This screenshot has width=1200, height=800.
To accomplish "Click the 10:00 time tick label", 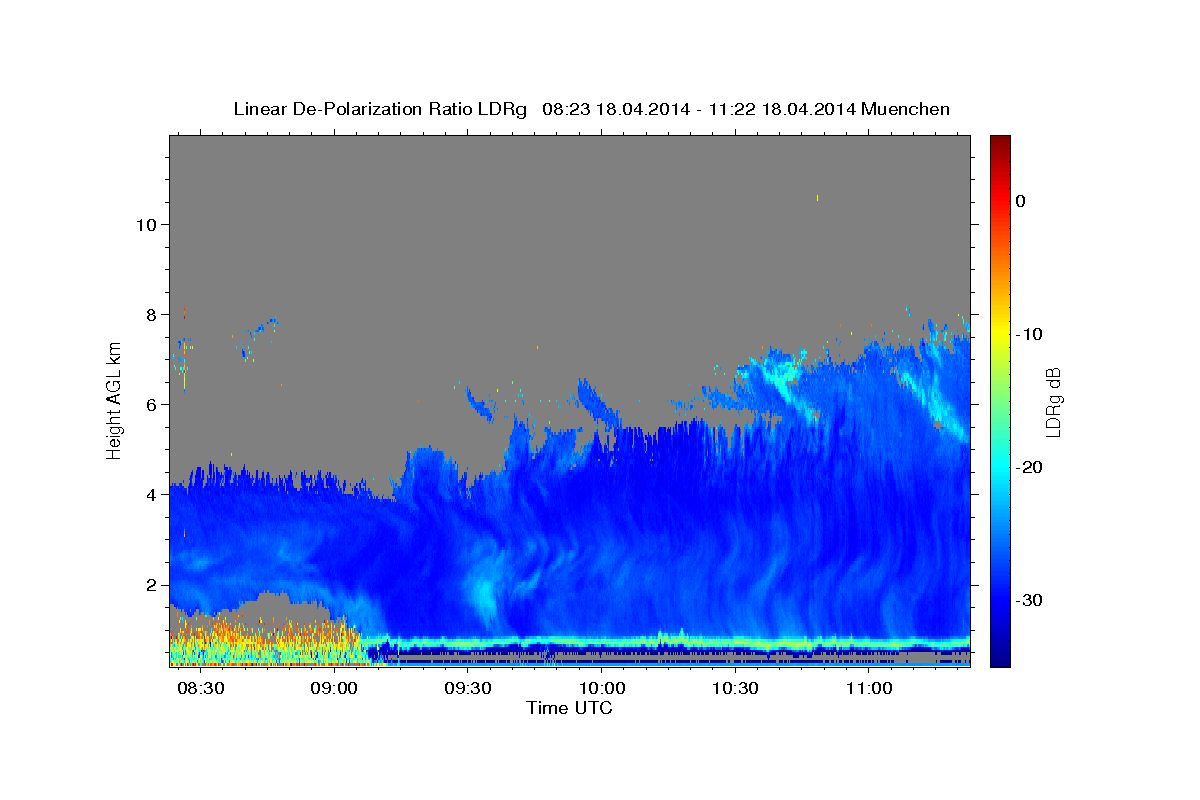I will (602, 689).
